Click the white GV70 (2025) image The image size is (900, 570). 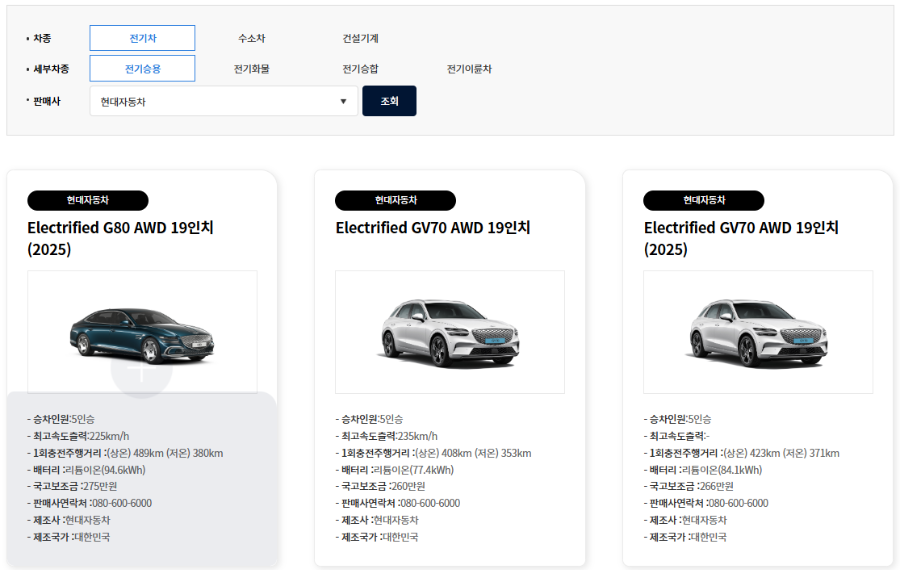point(758,332)
